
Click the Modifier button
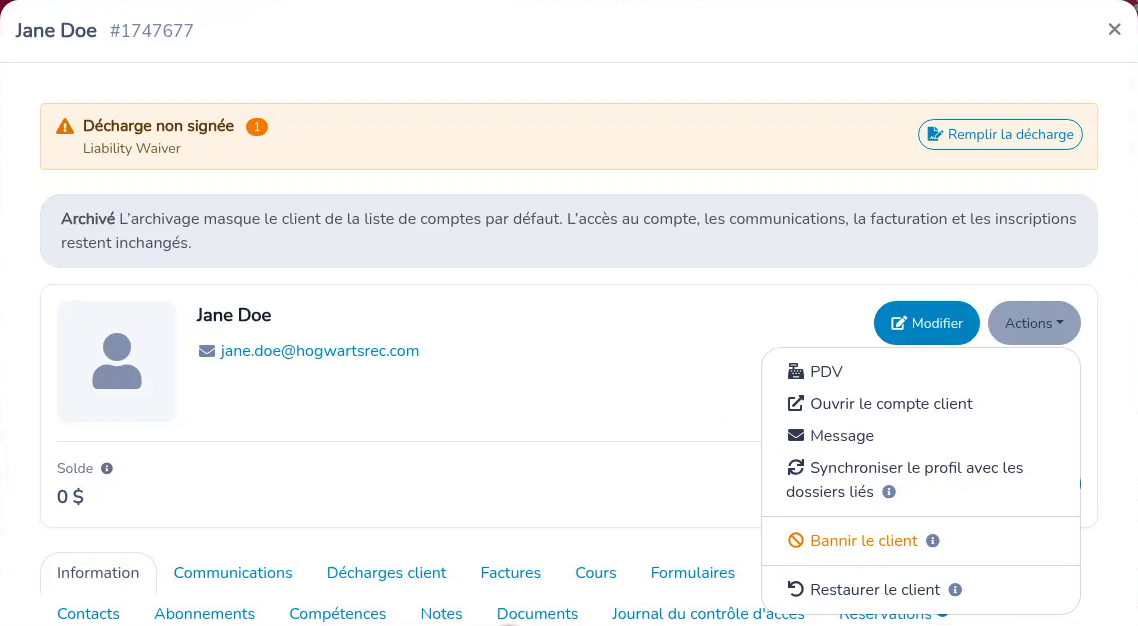(x=927, y=323)
